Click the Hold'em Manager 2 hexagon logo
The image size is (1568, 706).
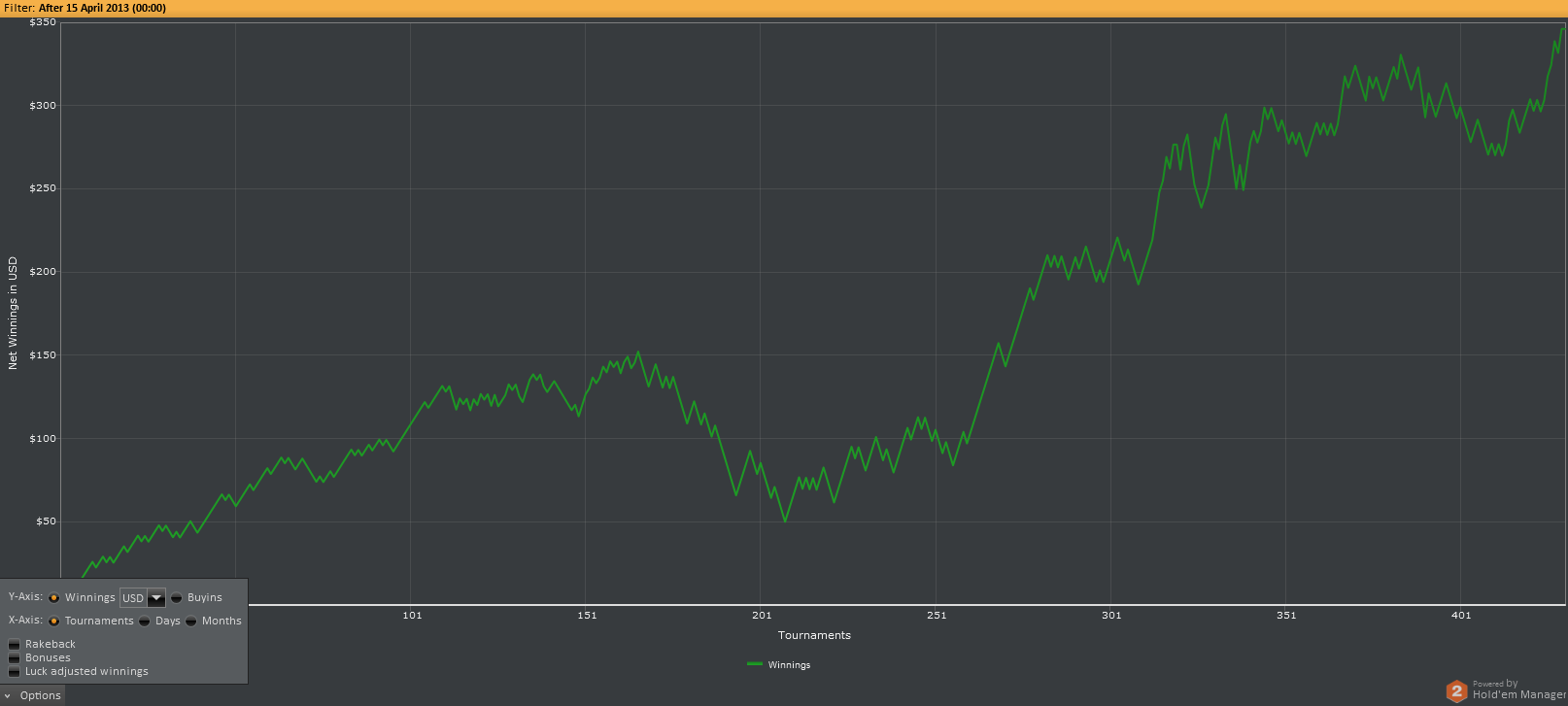click(1455, 690)
